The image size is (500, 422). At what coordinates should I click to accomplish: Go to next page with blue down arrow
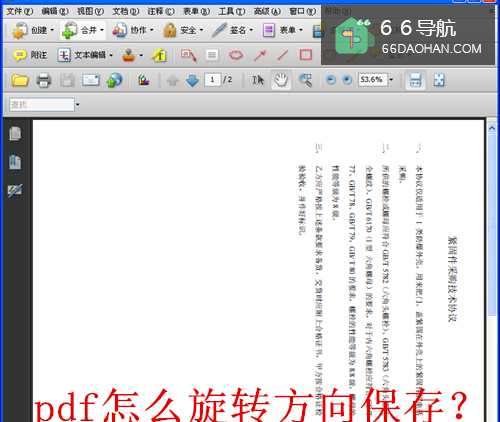192,80
